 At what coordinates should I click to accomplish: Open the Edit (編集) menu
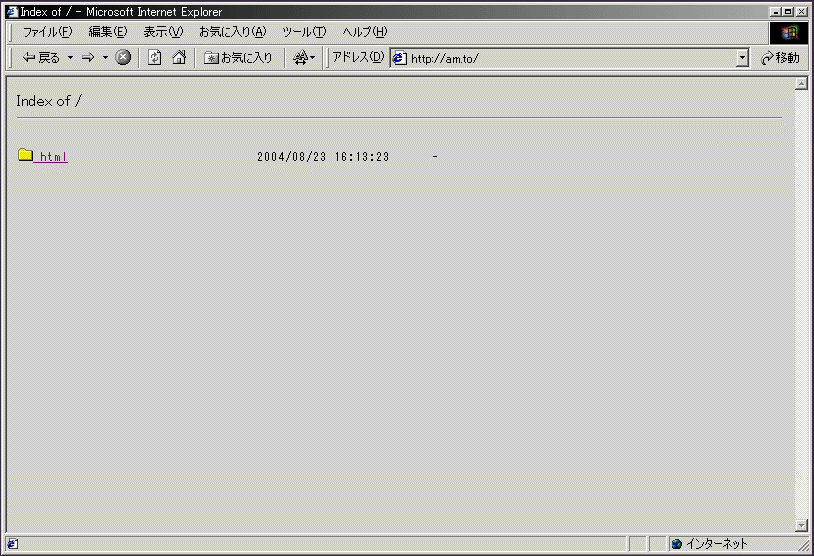click(108, 32)
